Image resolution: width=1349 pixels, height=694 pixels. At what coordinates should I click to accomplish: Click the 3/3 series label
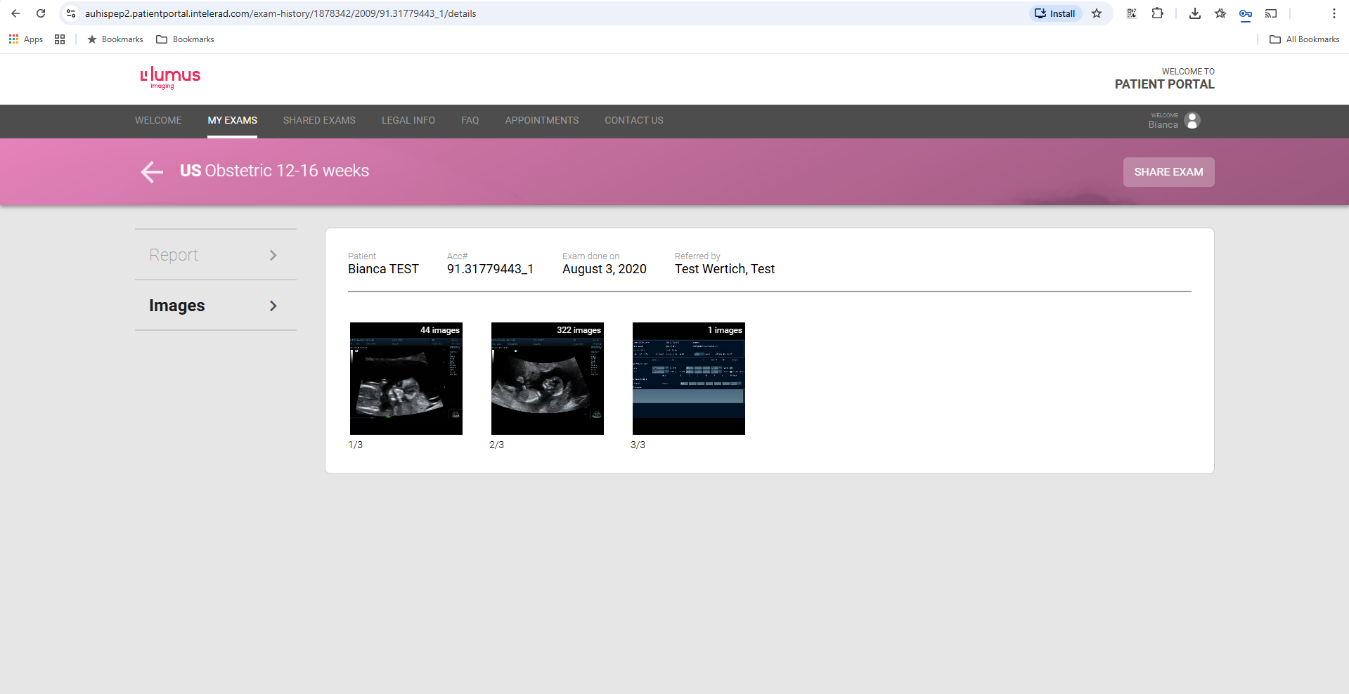(638, 444)
